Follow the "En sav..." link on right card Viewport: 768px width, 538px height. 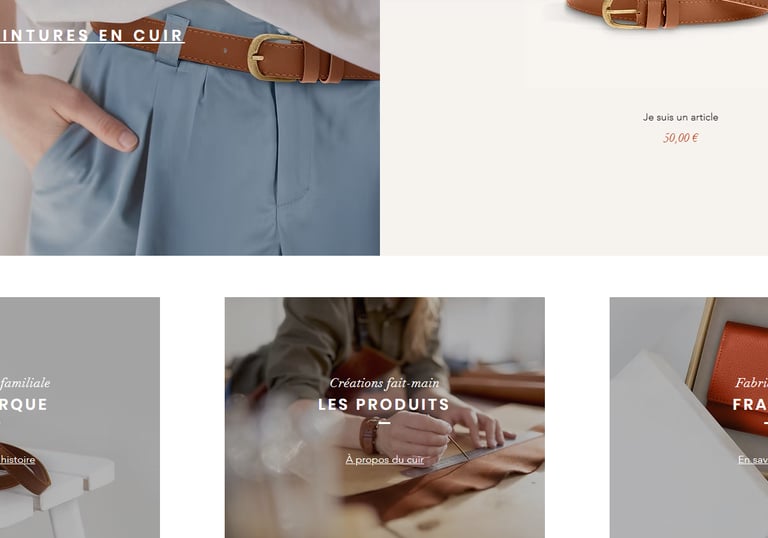[x=753, y=460]
